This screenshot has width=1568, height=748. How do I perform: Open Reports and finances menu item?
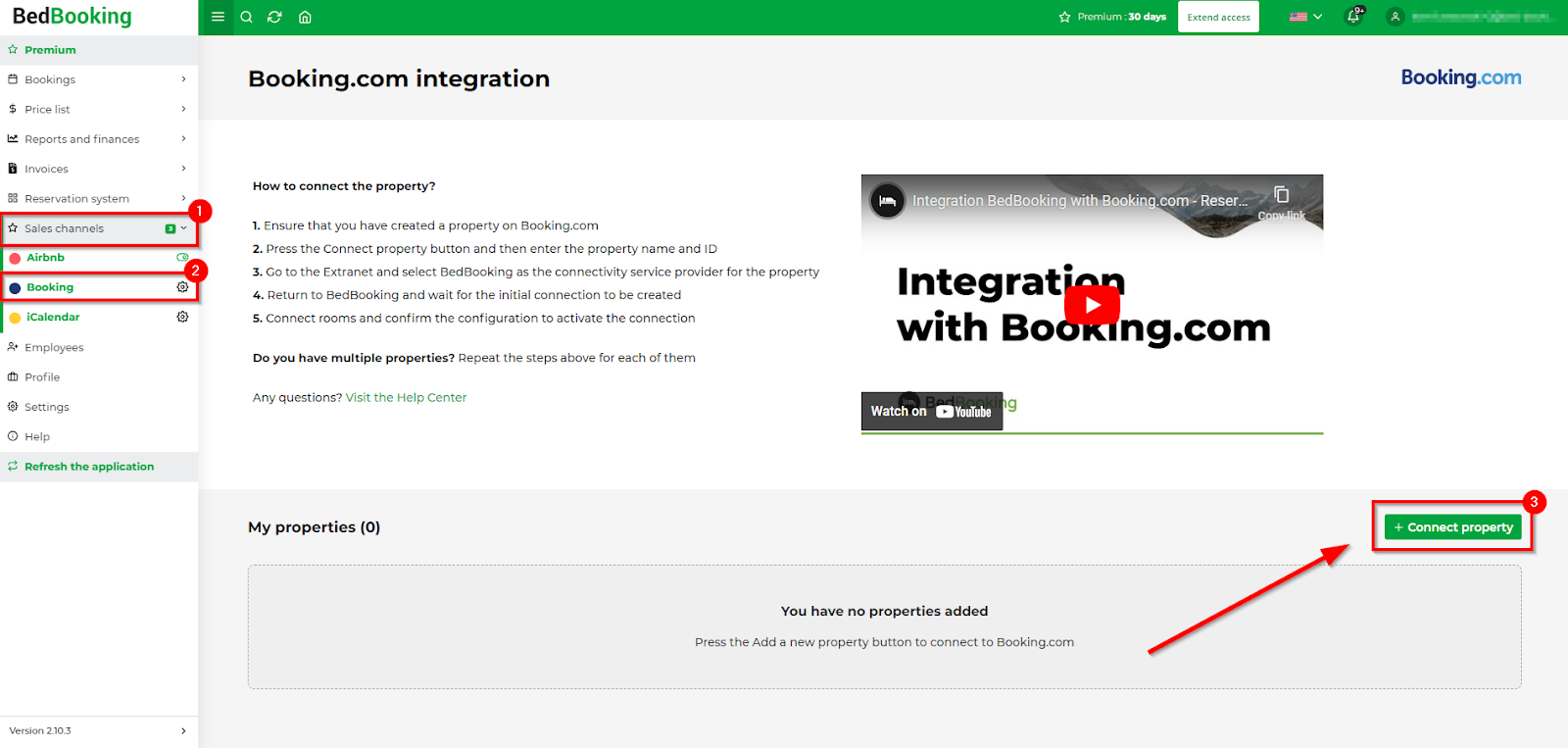pyautogui.click(x=99, y=139)
